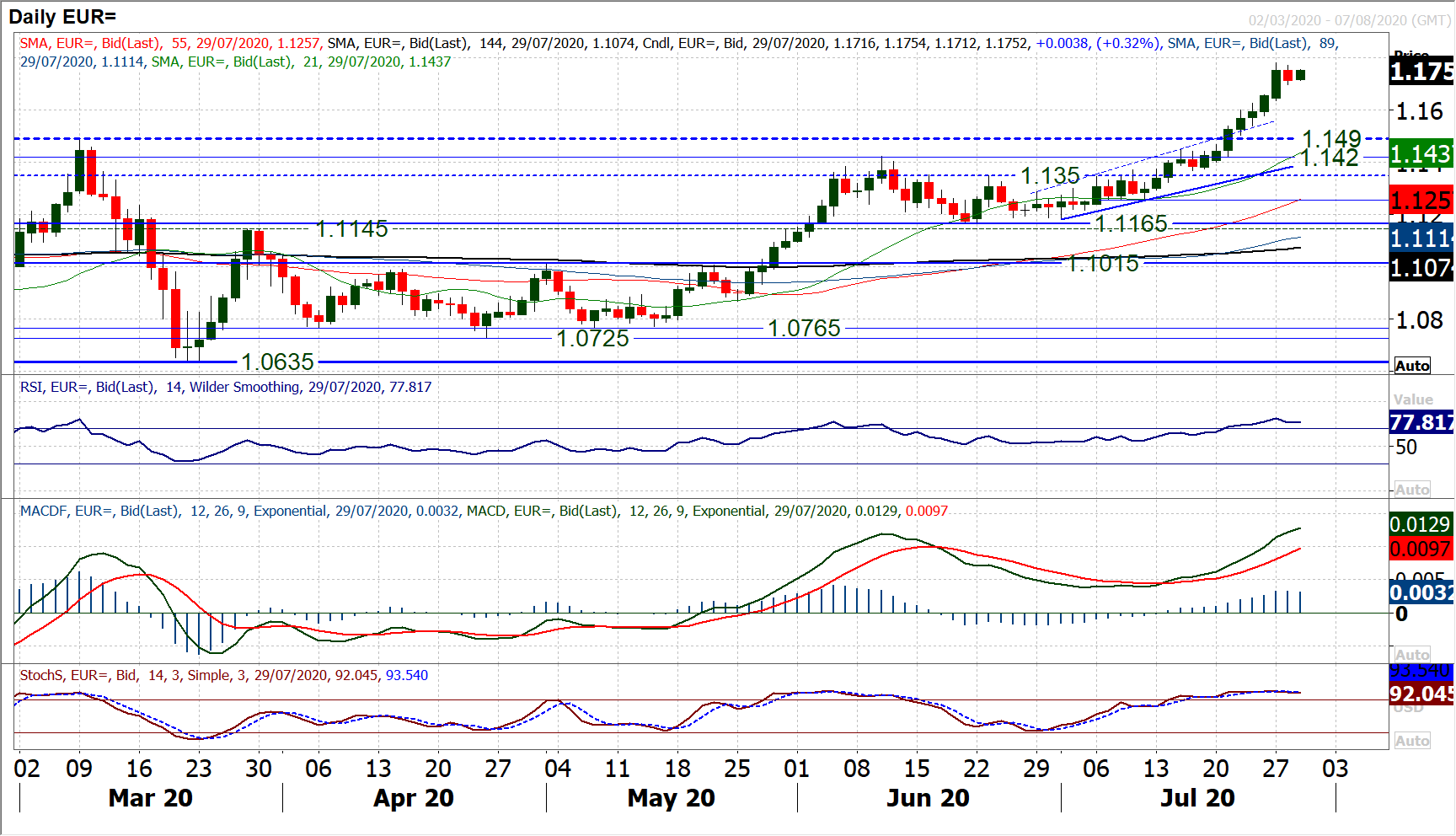
Task: Select the red 1.125 SMA price tag
Action: pos(1421,201)
